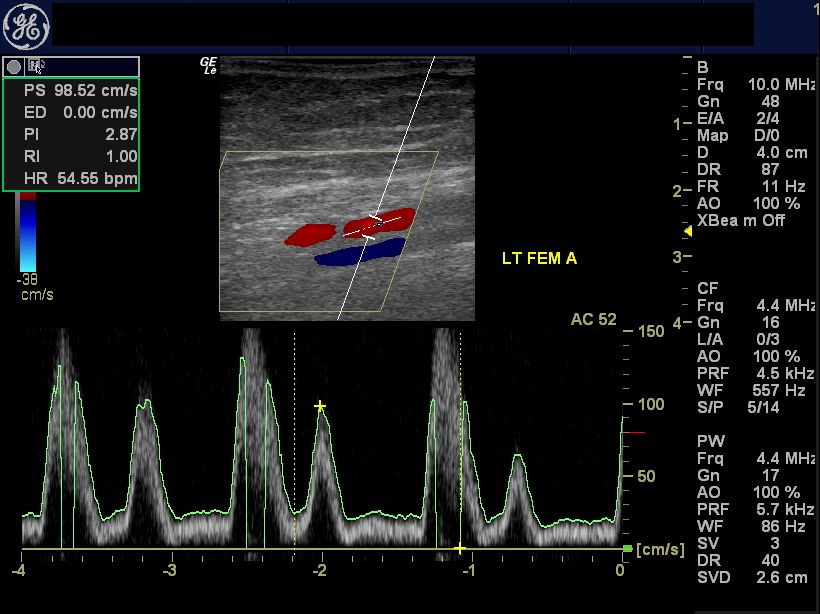Click the GE probe orientation marker on the image
The width and height of the screenshot is (820, 614).
pyautogui.click(x=207, y=66)
